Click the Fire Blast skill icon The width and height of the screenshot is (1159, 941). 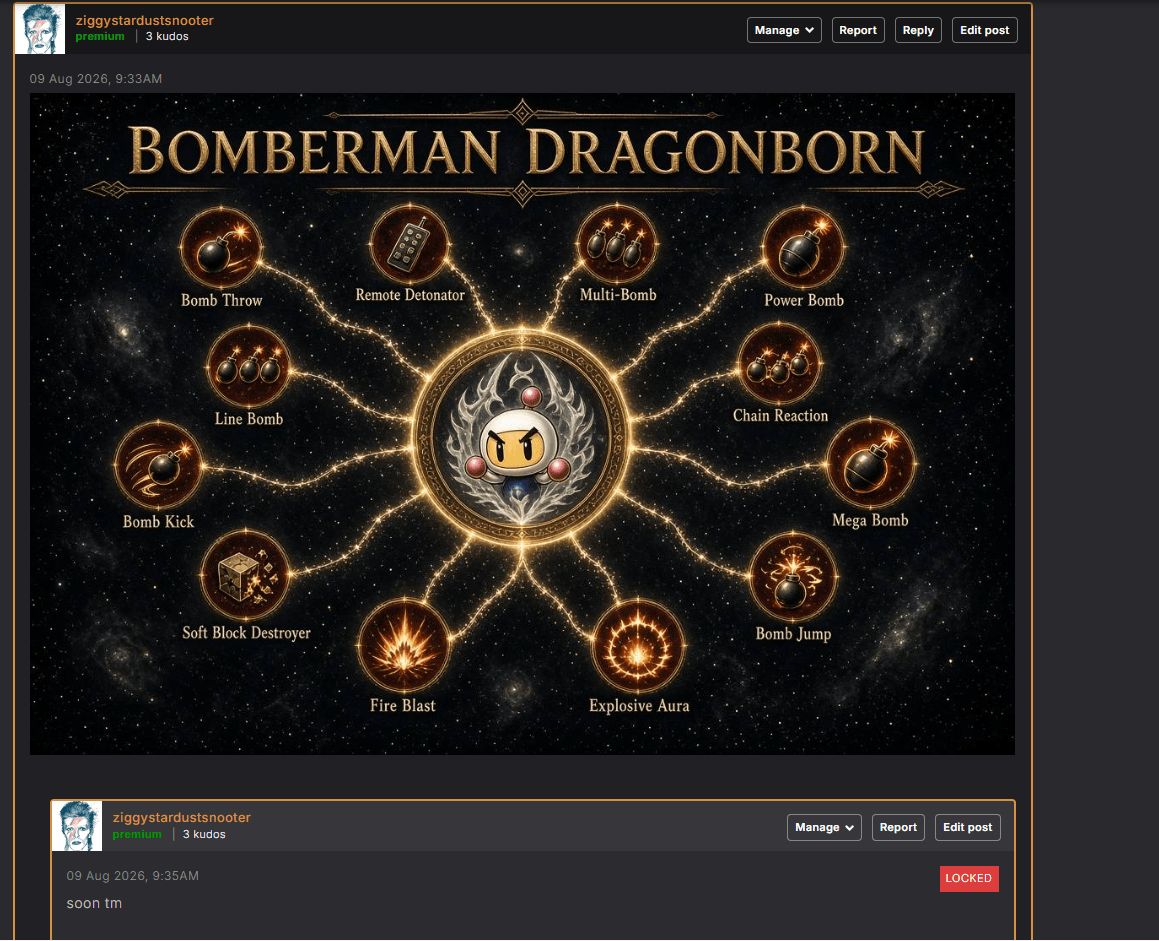[404, 645]
